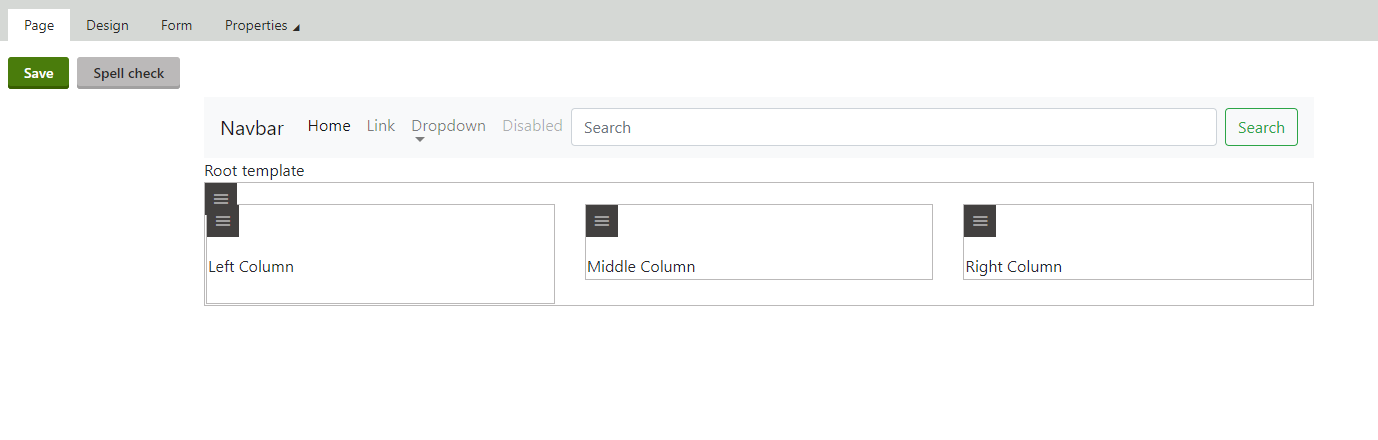Switch to the Design tab
The width and height of the screenshot is (1378, 440).
tap(107, 25)
